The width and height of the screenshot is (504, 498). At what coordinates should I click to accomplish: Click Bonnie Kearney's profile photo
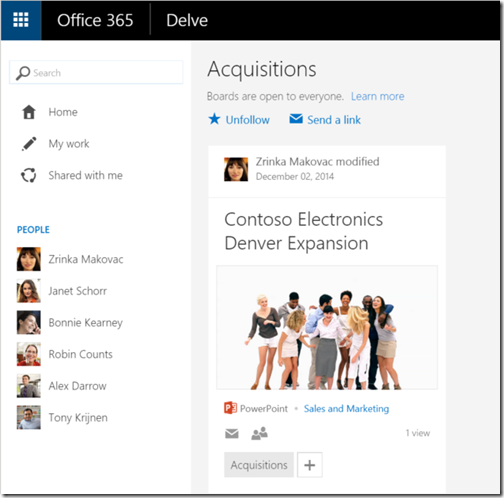(x=29, y=322)
